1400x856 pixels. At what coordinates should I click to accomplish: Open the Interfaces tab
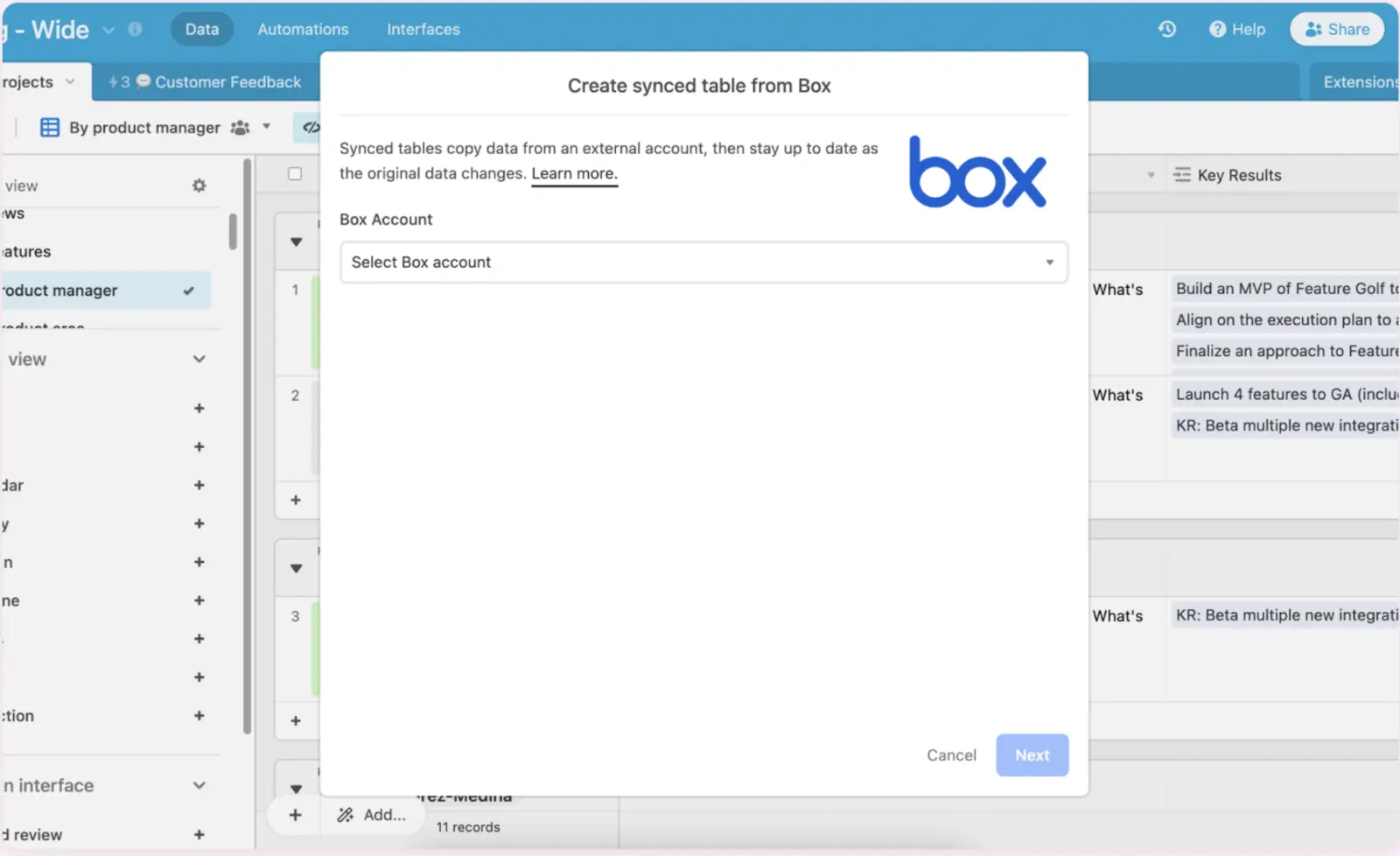[423, 29]
